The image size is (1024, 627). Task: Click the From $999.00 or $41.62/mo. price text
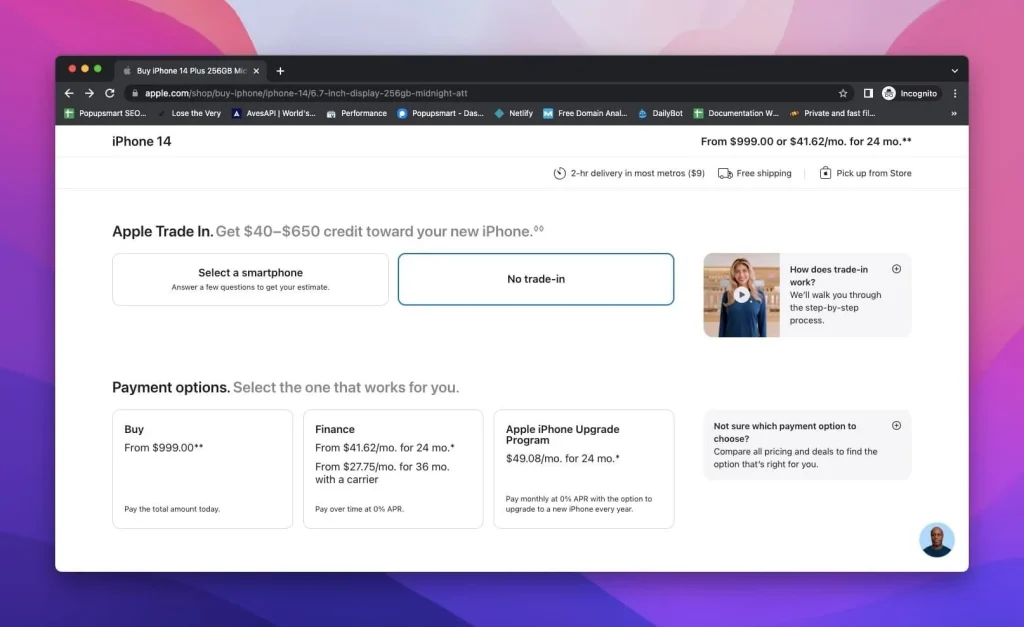(x=806, y=141)
